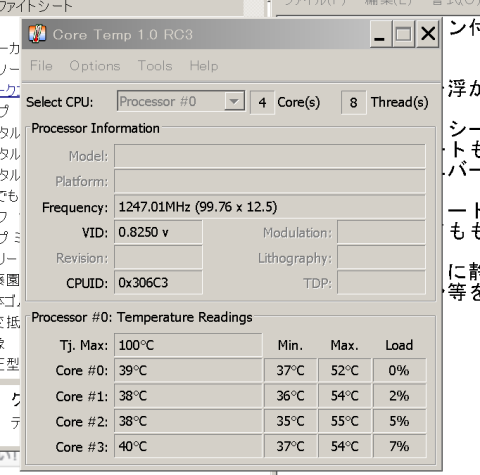The width and height of the screenshot is (480, 475).
Task: Click the empty Platform field
Action: click(270, 181)
